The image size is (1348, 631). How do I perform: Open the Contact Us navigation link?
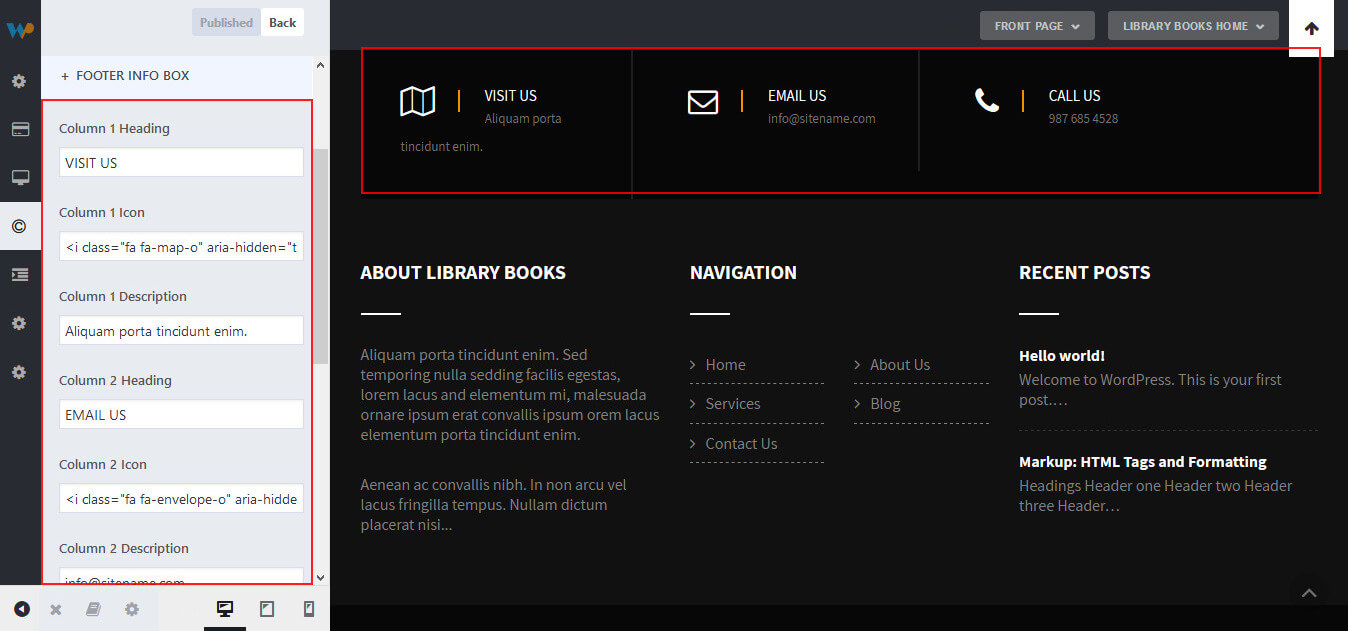click(741, 444)
